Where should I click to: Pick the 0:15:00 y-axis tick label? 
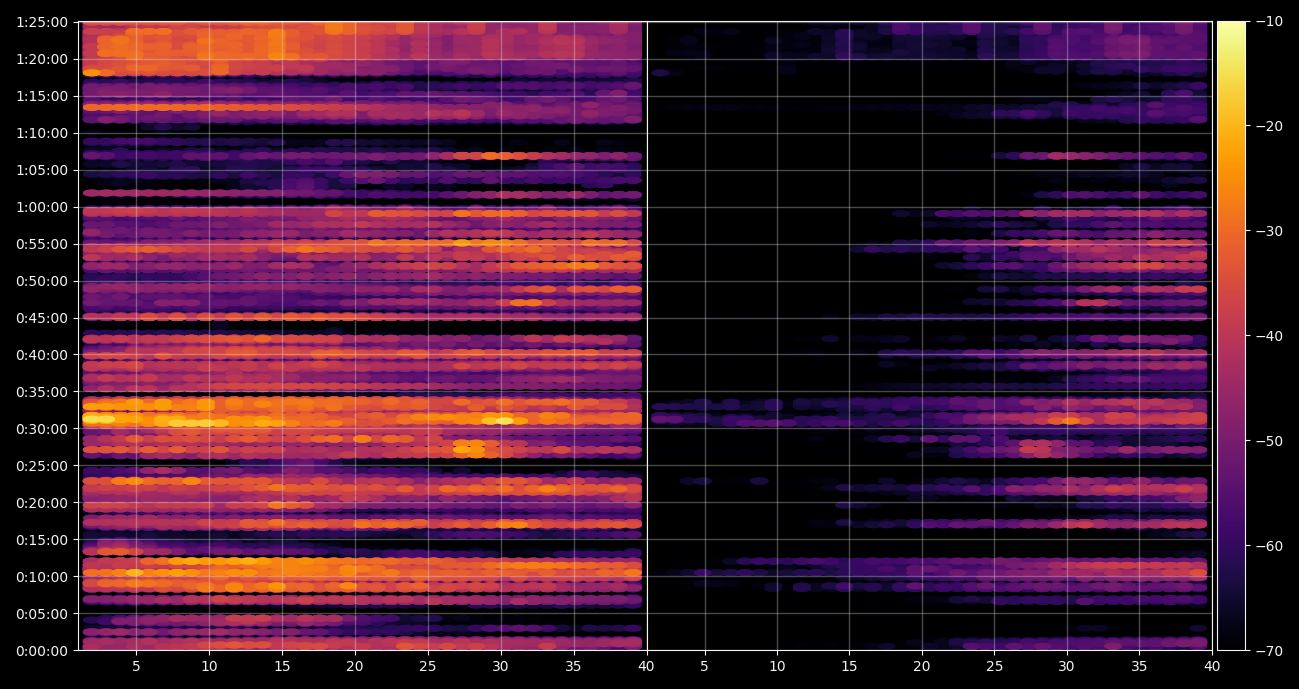coord(42,540)
